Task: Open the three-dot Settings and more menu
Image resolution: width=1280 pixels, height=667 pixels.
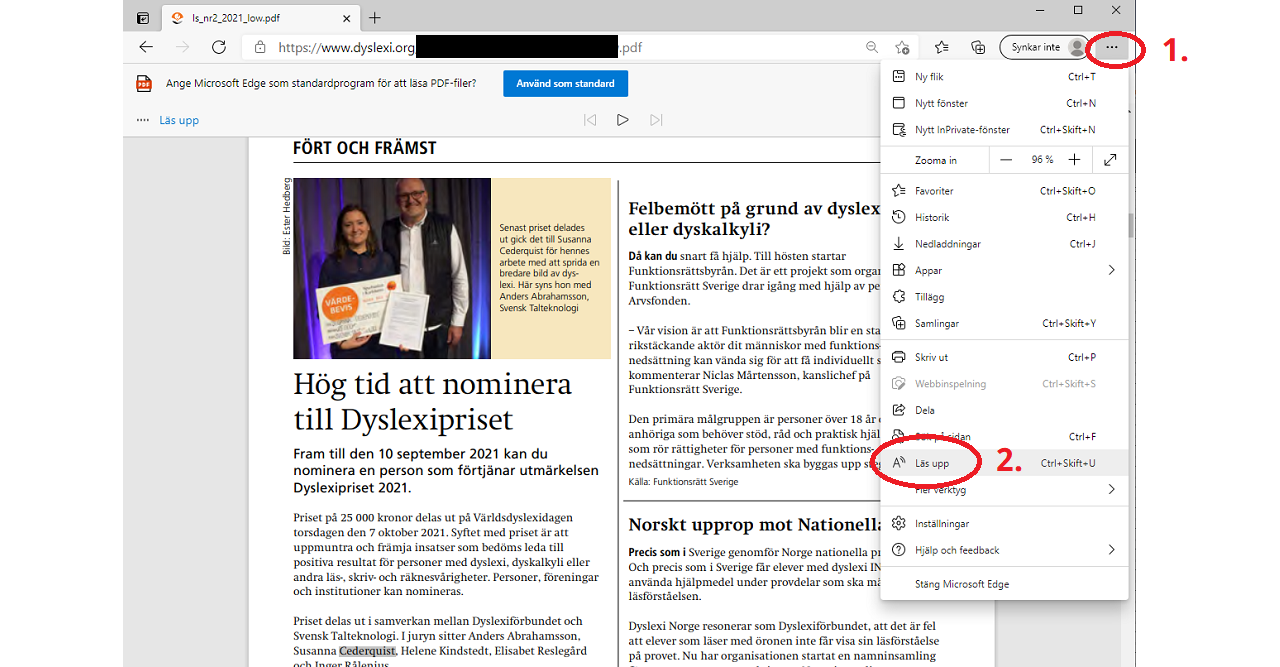Action: click(x=1112, y=47)
